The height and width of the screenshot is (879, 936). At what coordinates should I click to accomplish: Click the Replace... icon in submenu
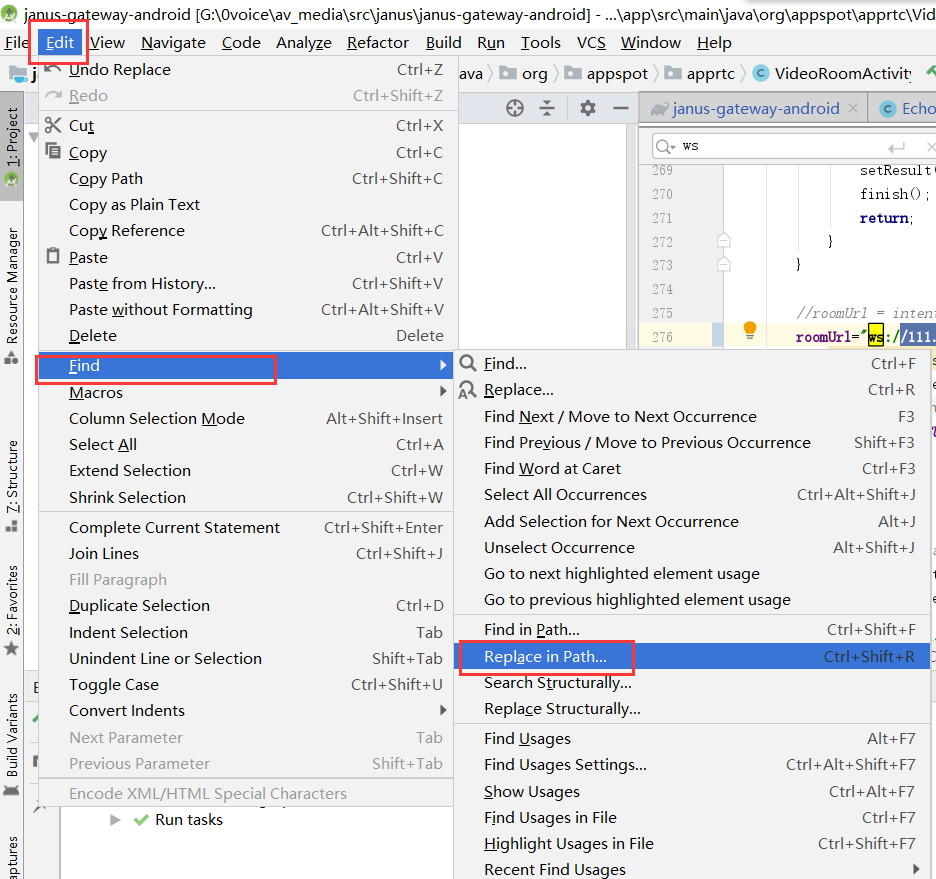coord(467,390)
